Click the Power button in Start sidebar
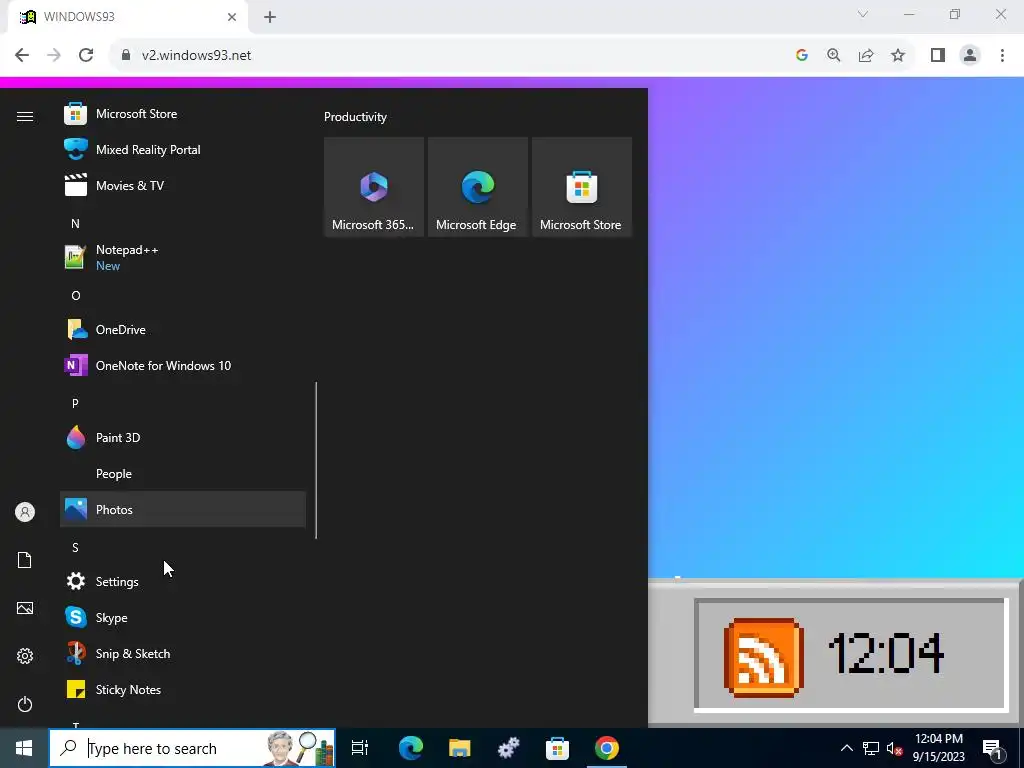Viewport: 1024px width, 768px height. click(x=25, y=704)
